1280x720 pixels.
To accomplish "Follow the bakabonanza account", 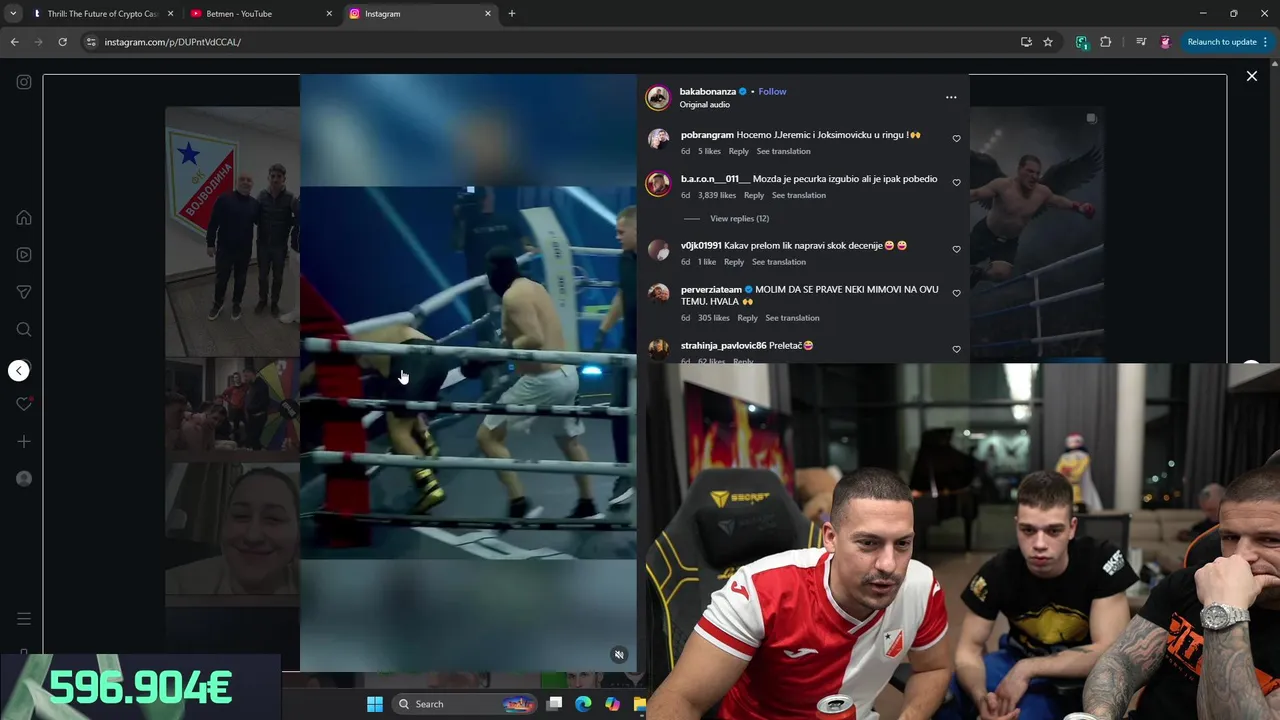I will tap(772, 91).
